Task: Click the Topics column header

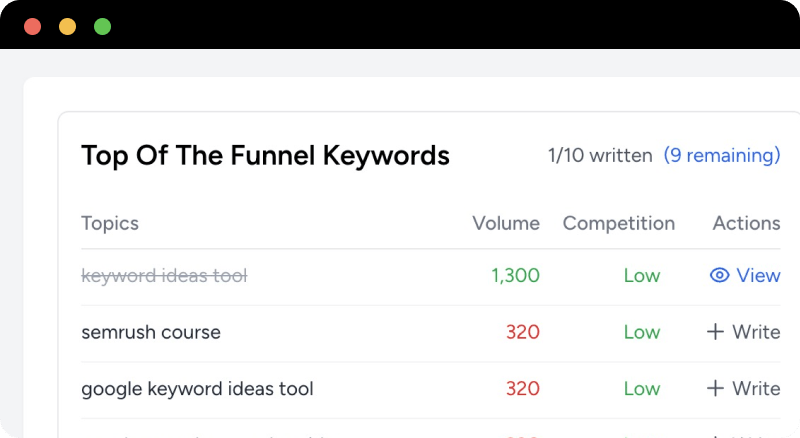Action: point(110,223)
